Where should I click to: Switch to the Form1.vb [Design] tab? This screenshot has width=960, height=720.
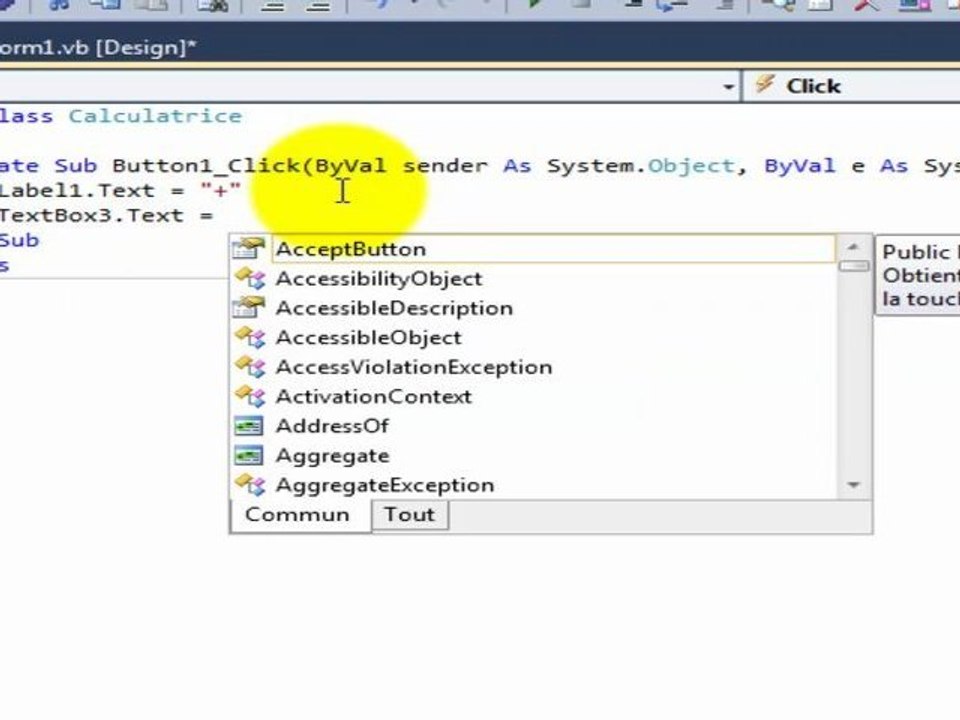(98, 47)
